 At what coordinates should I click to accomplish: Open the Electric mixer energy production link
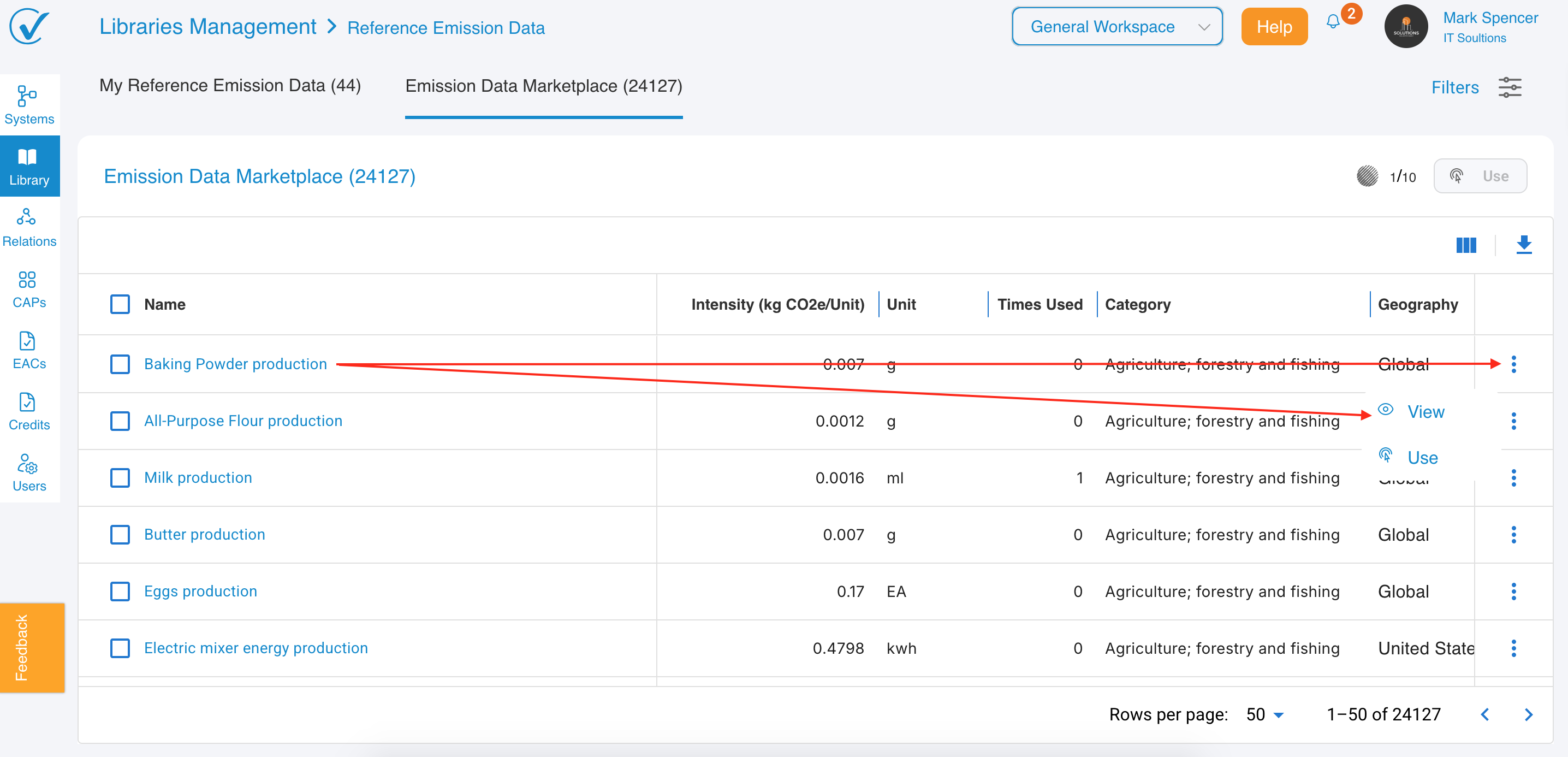coord(256,648)
